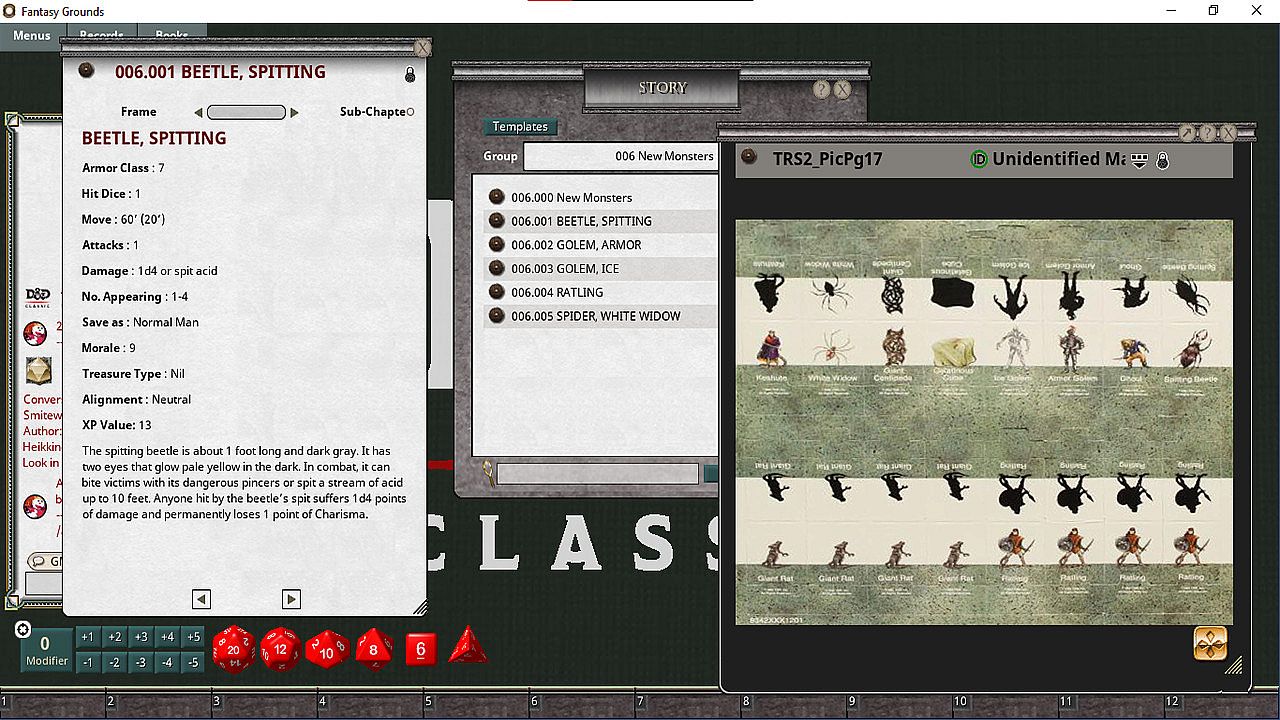Image resolution: width=1280 pixels, height=720 pixels.
Task: Apply -1 to the modifier
Action: tap(88, 662)
